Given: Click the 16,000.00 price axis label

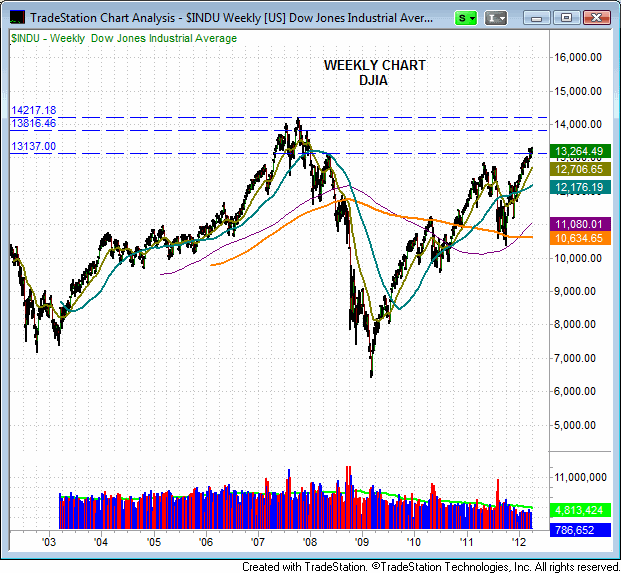Looking at the screenshot, I should 580,57.
